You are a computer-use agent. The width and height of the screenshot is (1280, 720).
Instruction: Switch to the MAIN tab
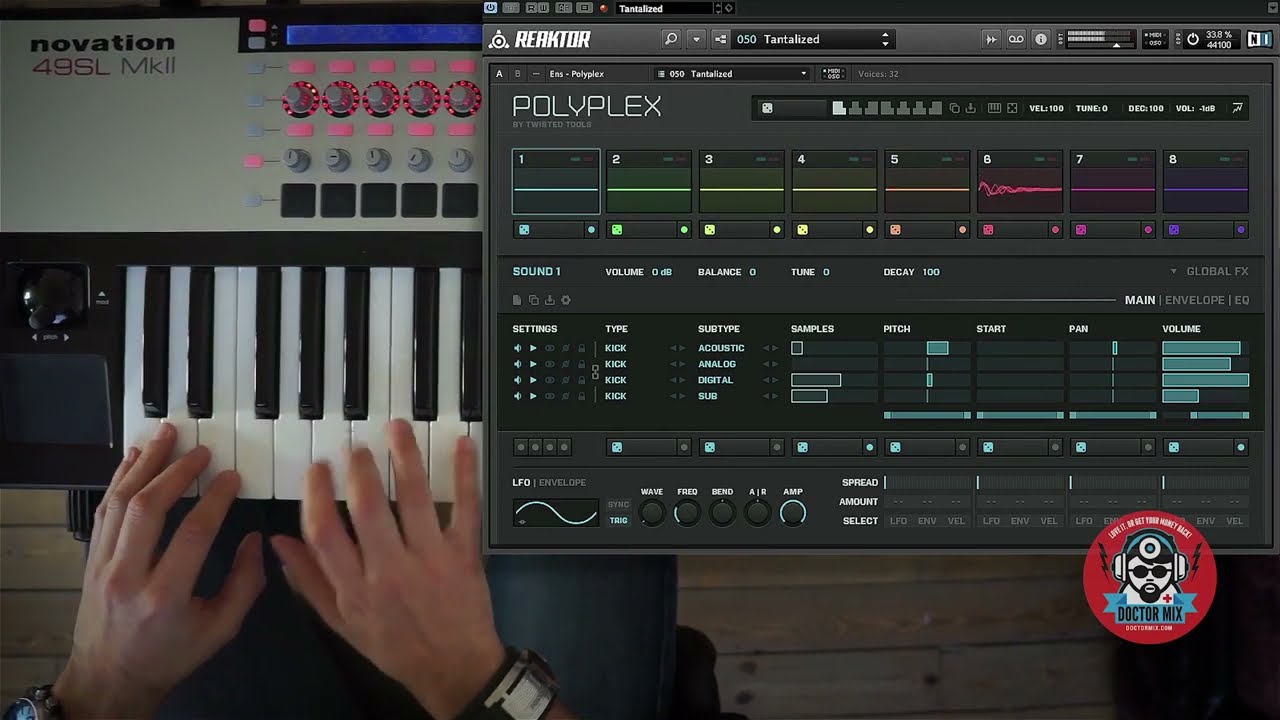point(1140,300)
